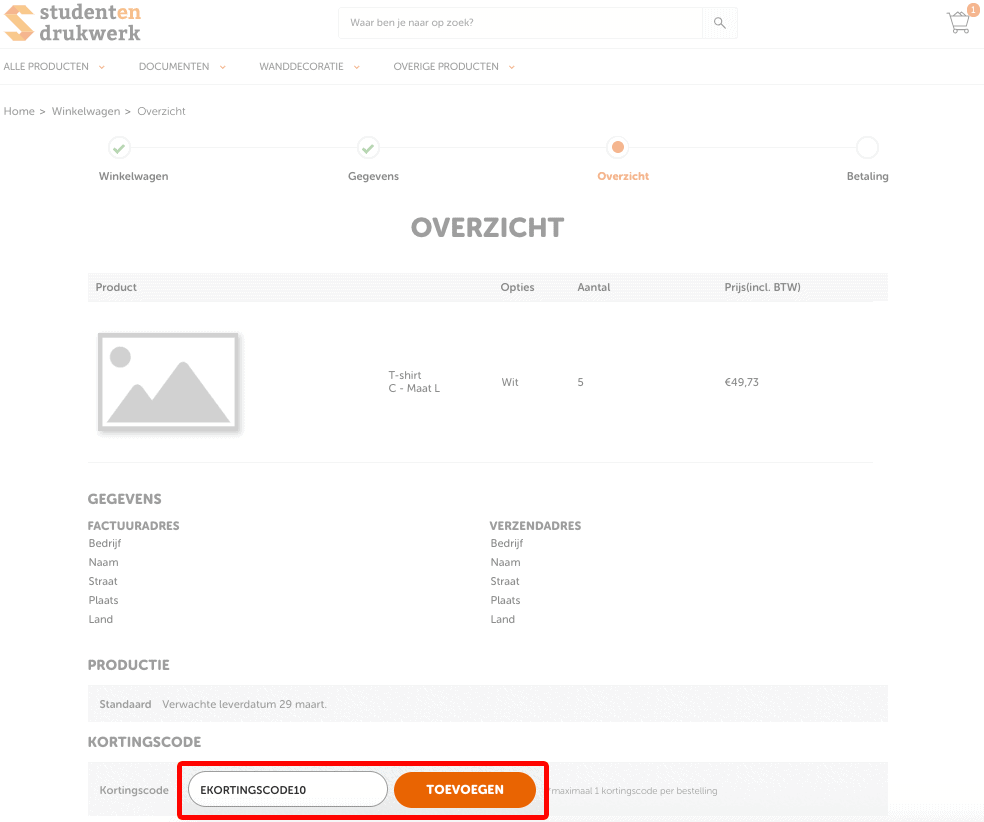Click the 'Bedrijf' line under Factuuradres
This screenshot has width=984, height=822.
(105, 543)
